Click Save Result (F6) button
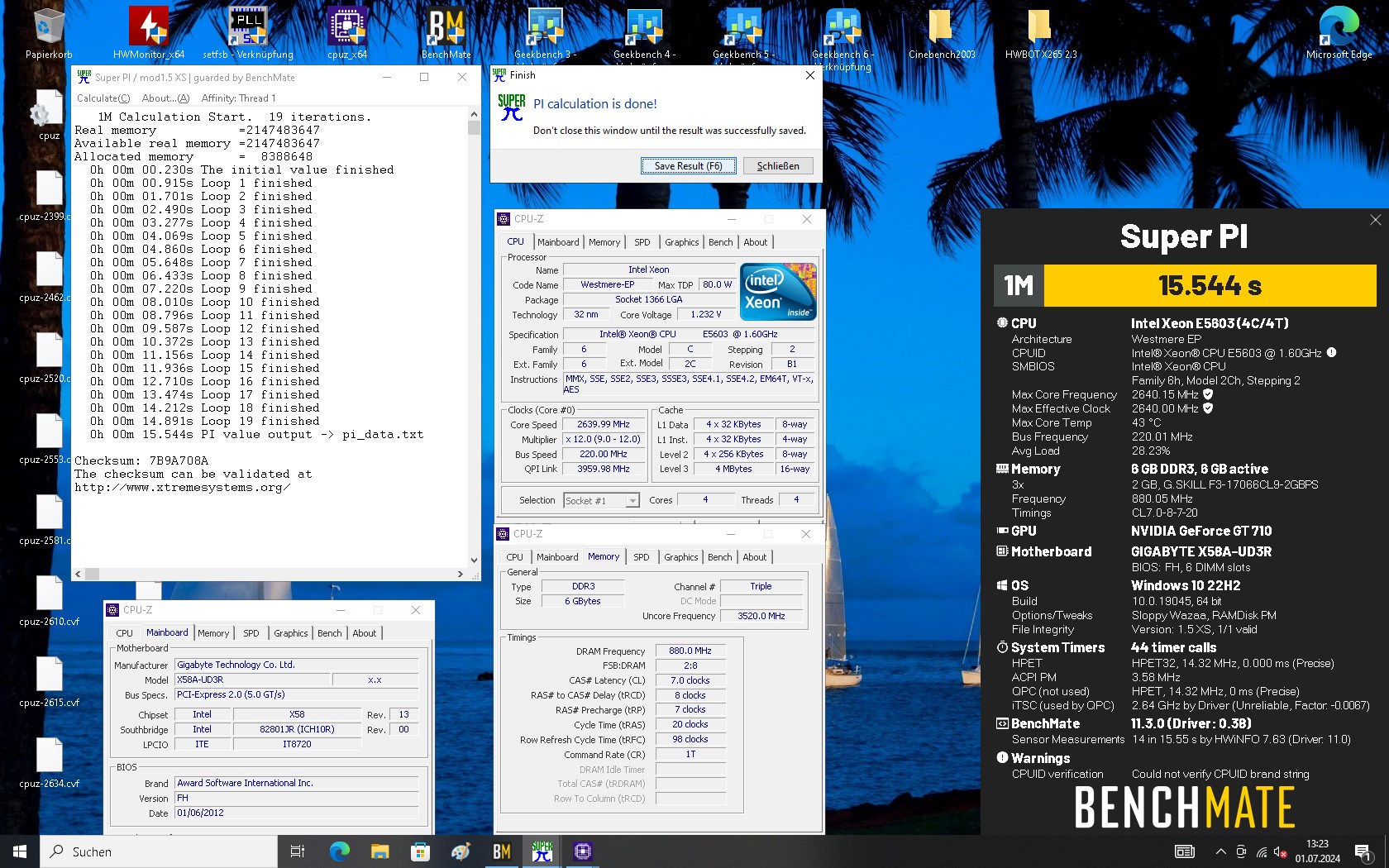Screen dimensions: 1389x868 coord(689,166)
